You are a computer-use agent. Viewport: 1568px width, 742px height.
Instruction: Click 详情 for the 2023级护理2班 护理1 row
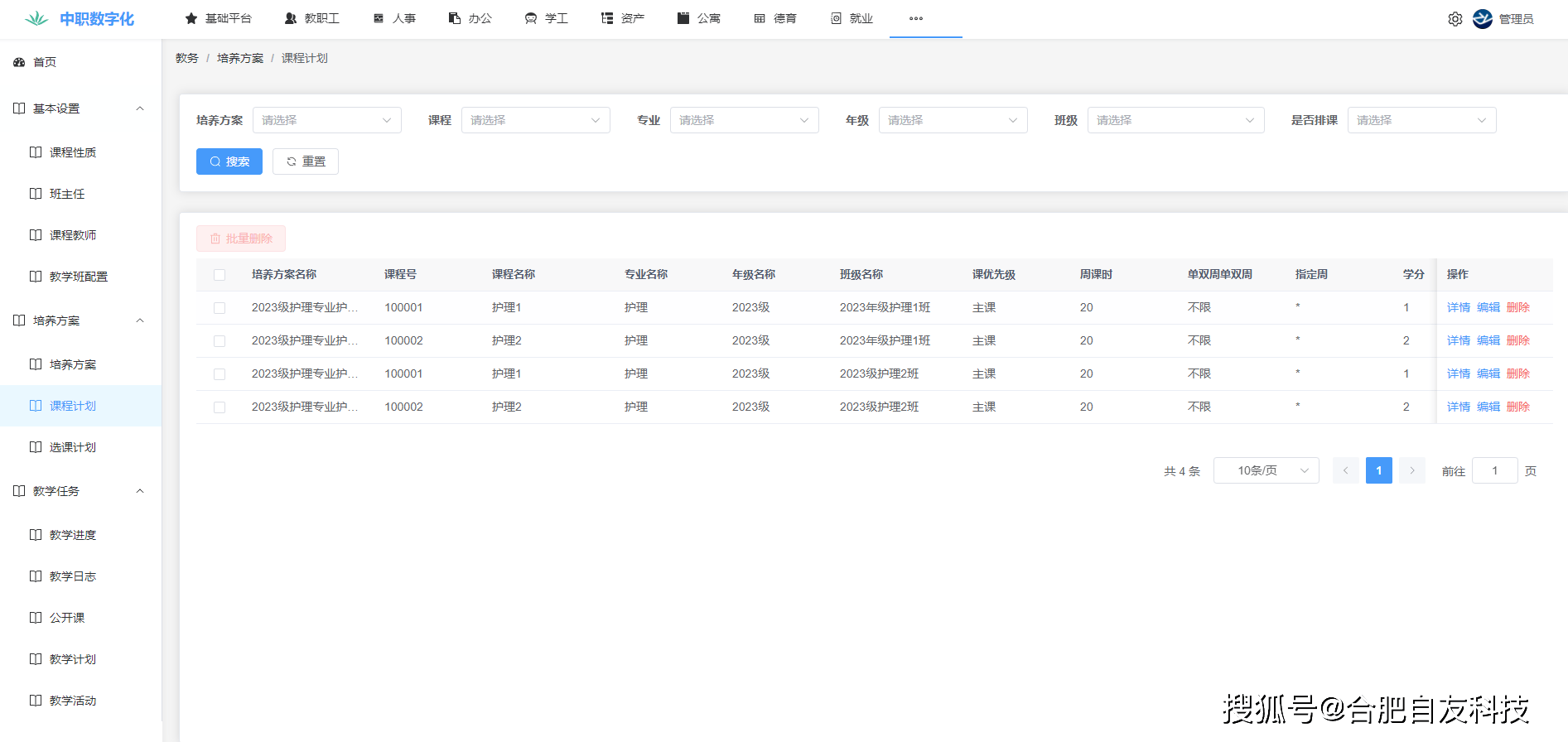pos(1459,373)
